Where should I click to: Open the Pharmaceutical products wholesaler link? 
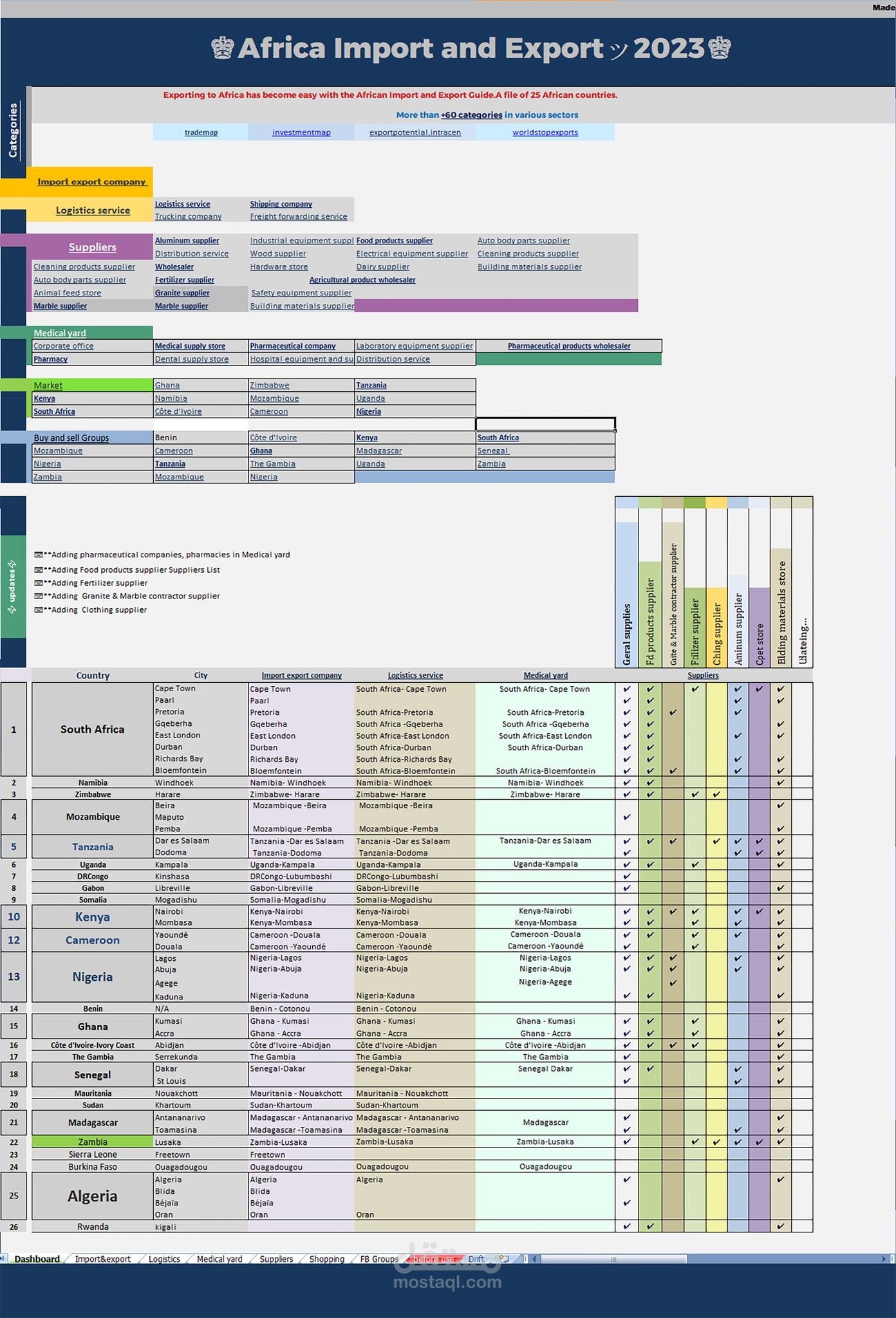tap(569, 346)
